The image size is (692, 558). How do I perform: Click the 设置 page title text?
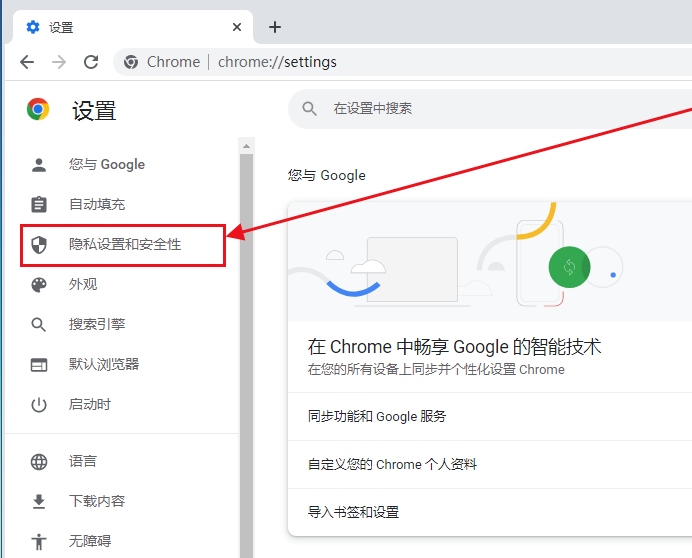(94, 110)
